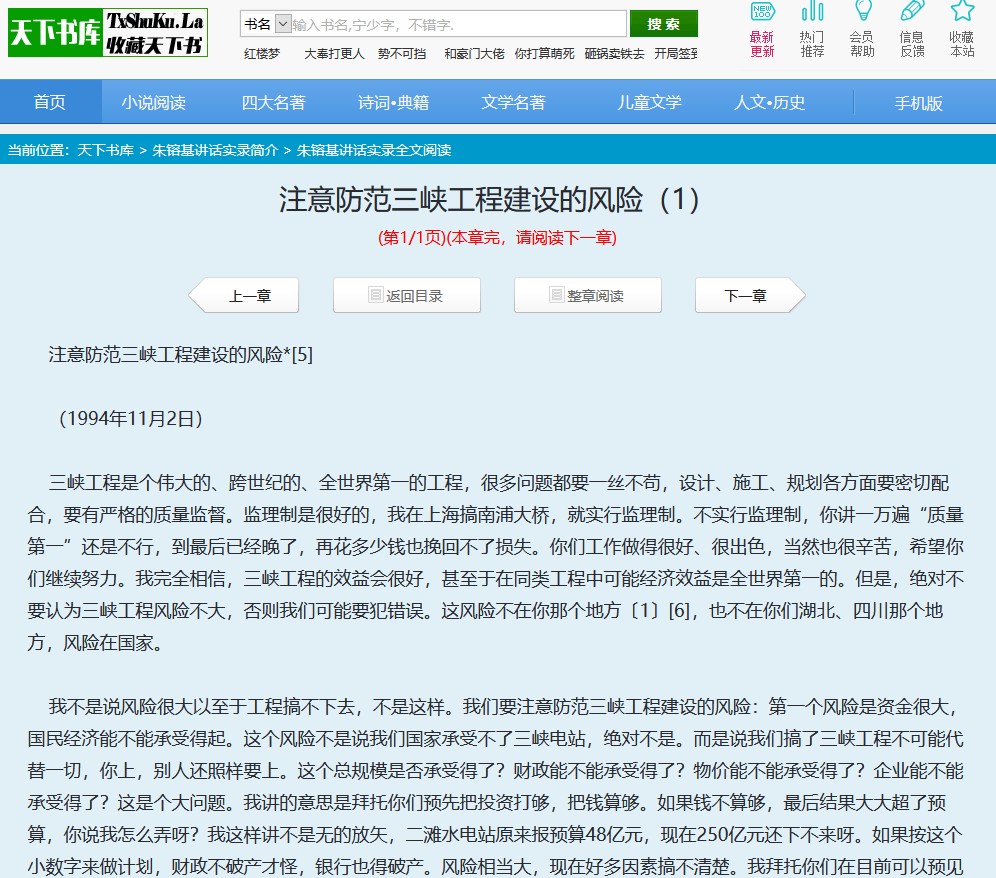Viewport: 996px width, 878px height.
Task: Focus the book name search field
Action: (x=459, y=24)
